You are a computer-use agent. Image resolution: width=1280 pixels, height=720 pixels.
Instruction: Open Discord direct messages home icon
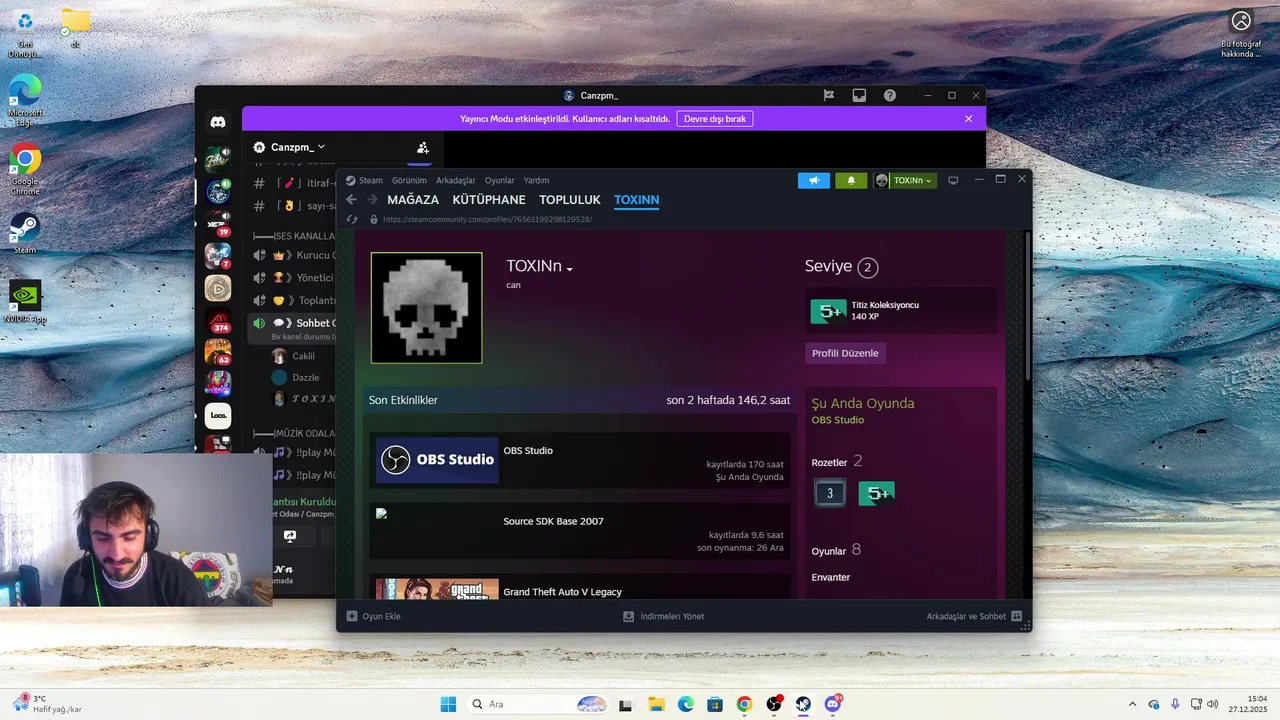pos(218,122)
